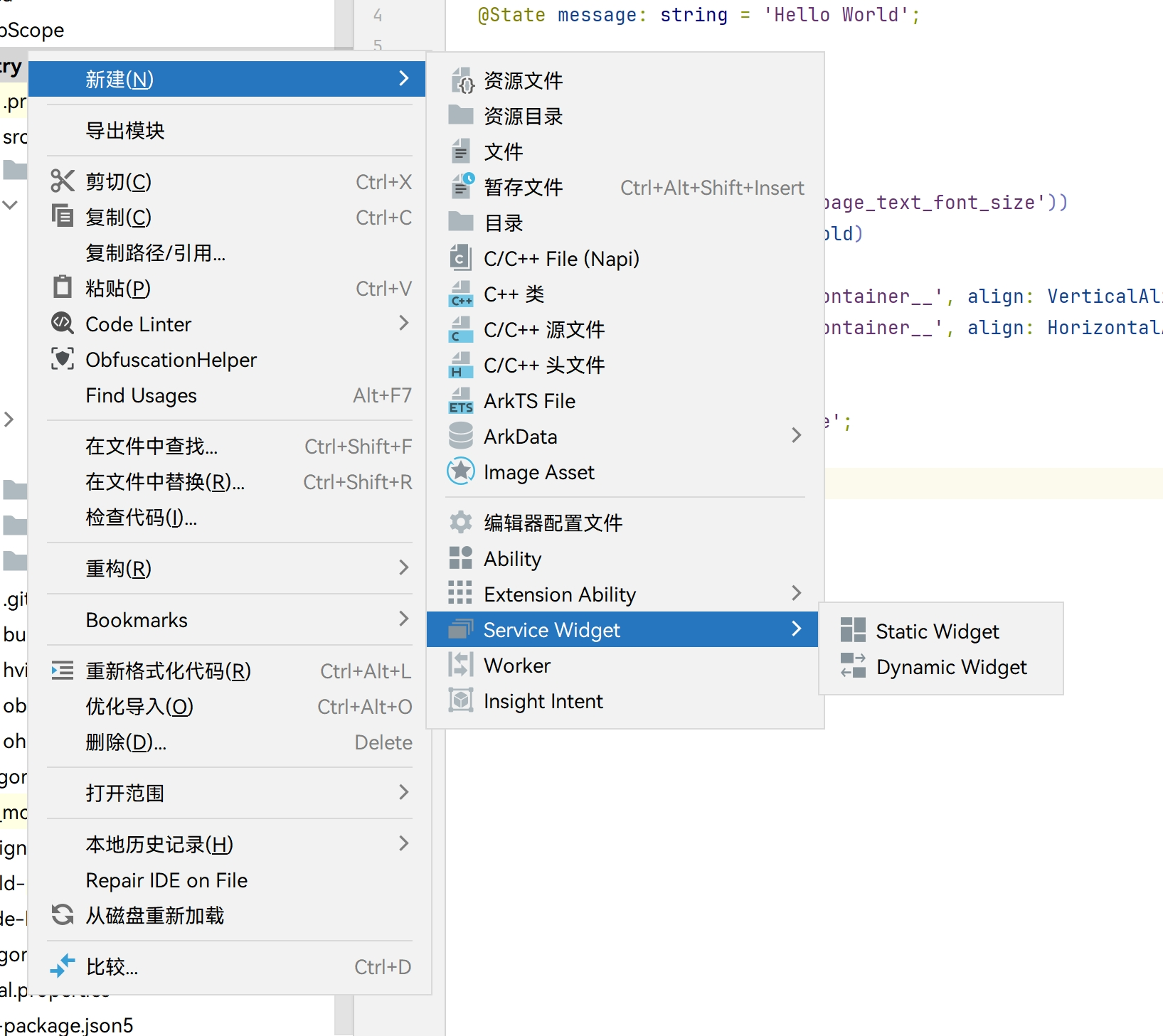Image resolution: width=1163 pixels, height=1036 pixels.
Task: Click the Static Widget icon
Action: point(852,630)
